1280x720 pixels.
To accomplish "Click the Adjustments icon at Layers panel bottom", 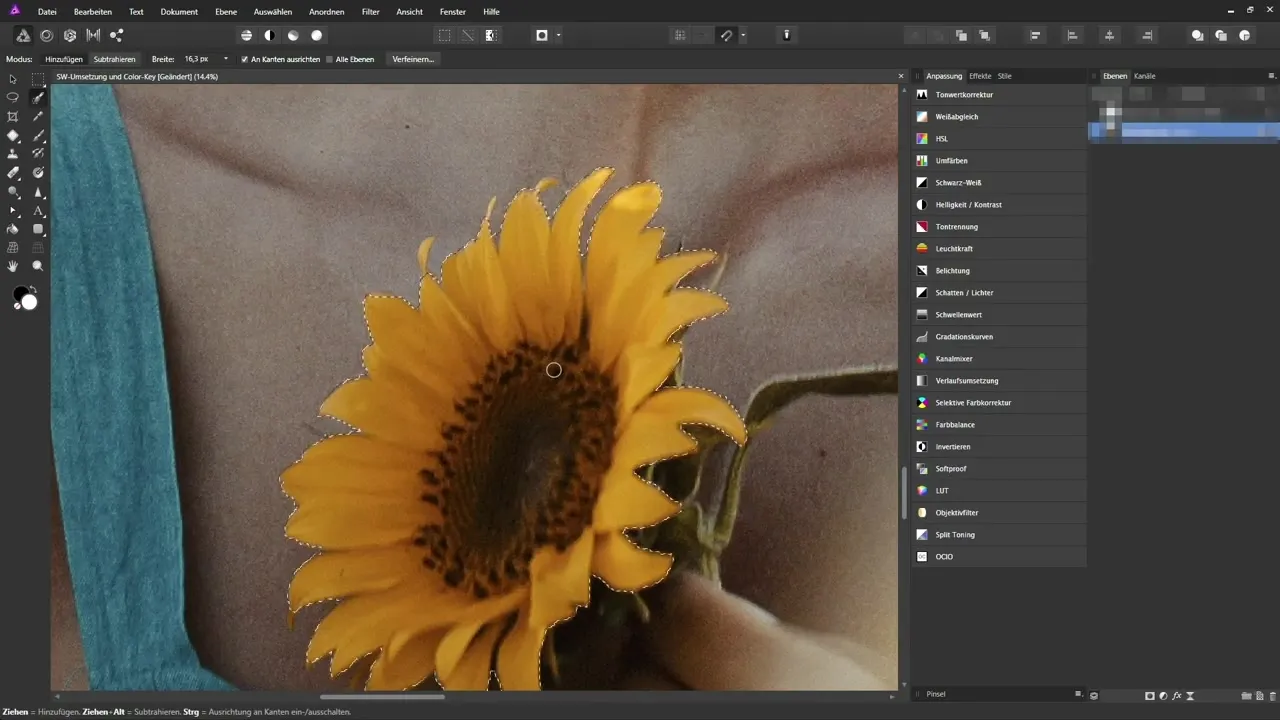I will [x=1163, y=695].
